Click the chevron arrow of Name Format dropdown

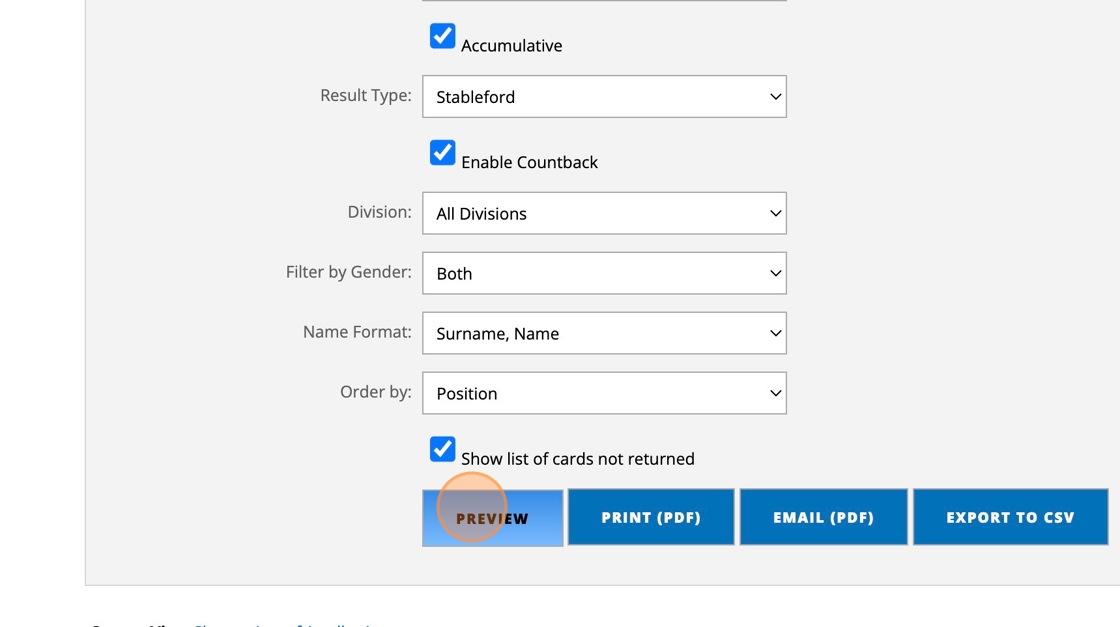775,333
